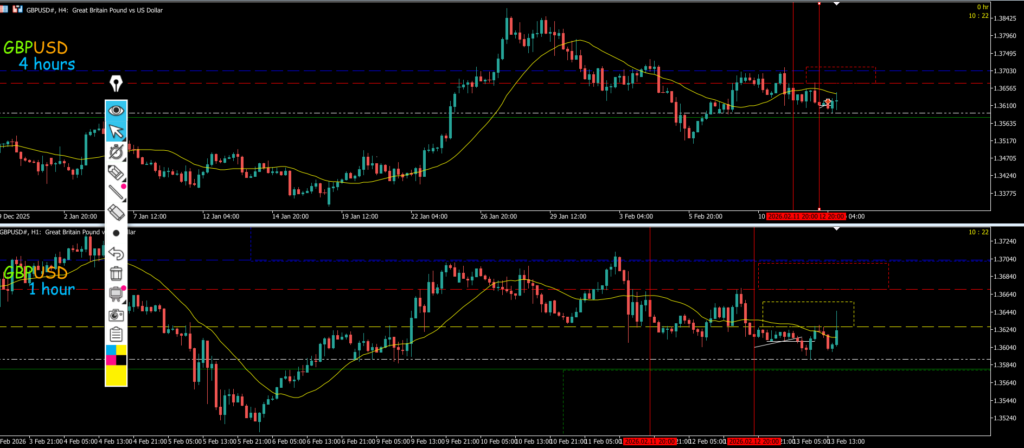This screenshot has width=1024, height=448.
Task: Click the chart shift triangle on H1 chart
Action: (x=837, y=229)
